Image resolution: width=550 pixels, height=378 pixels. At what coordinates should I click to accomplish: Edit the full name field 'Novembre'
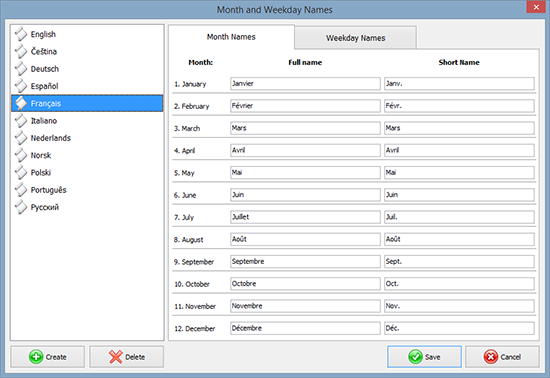[305, 306]
